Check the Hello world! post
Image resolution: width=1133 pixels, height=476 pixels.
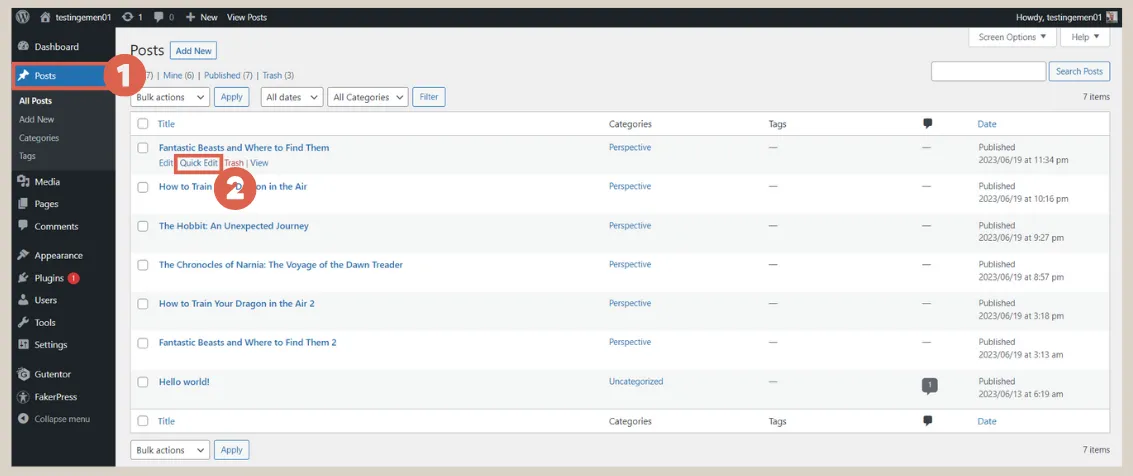click(143, 382)
